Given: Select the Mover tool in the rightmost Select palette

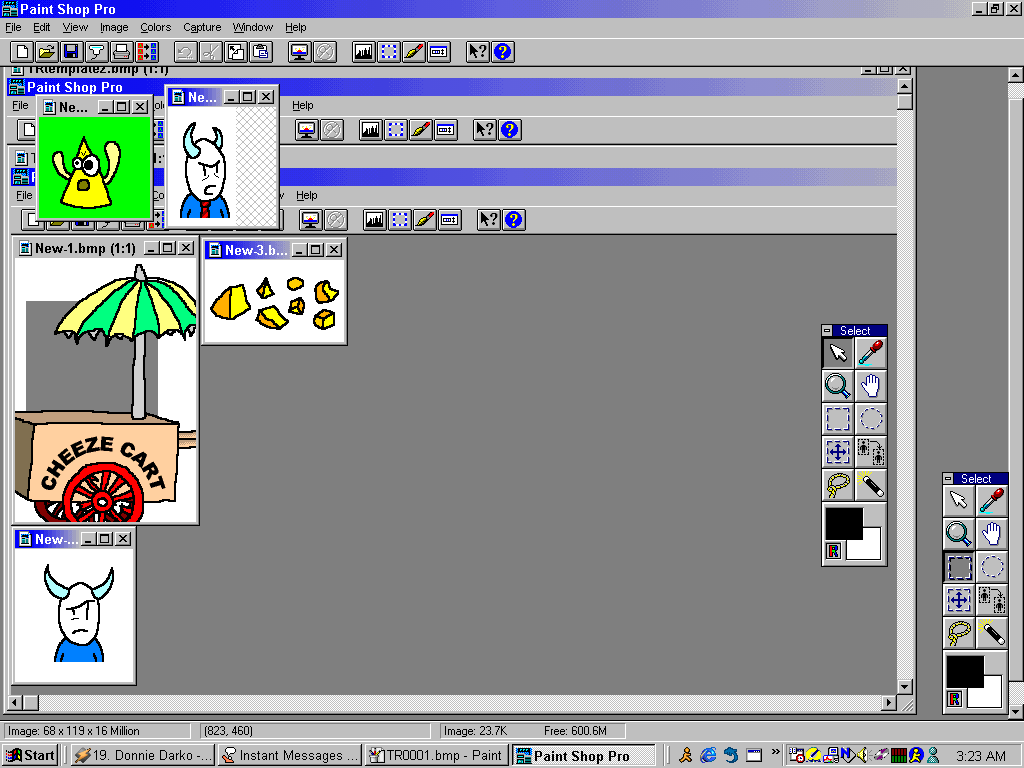Looking at the screenshot, I should (958, 600).
